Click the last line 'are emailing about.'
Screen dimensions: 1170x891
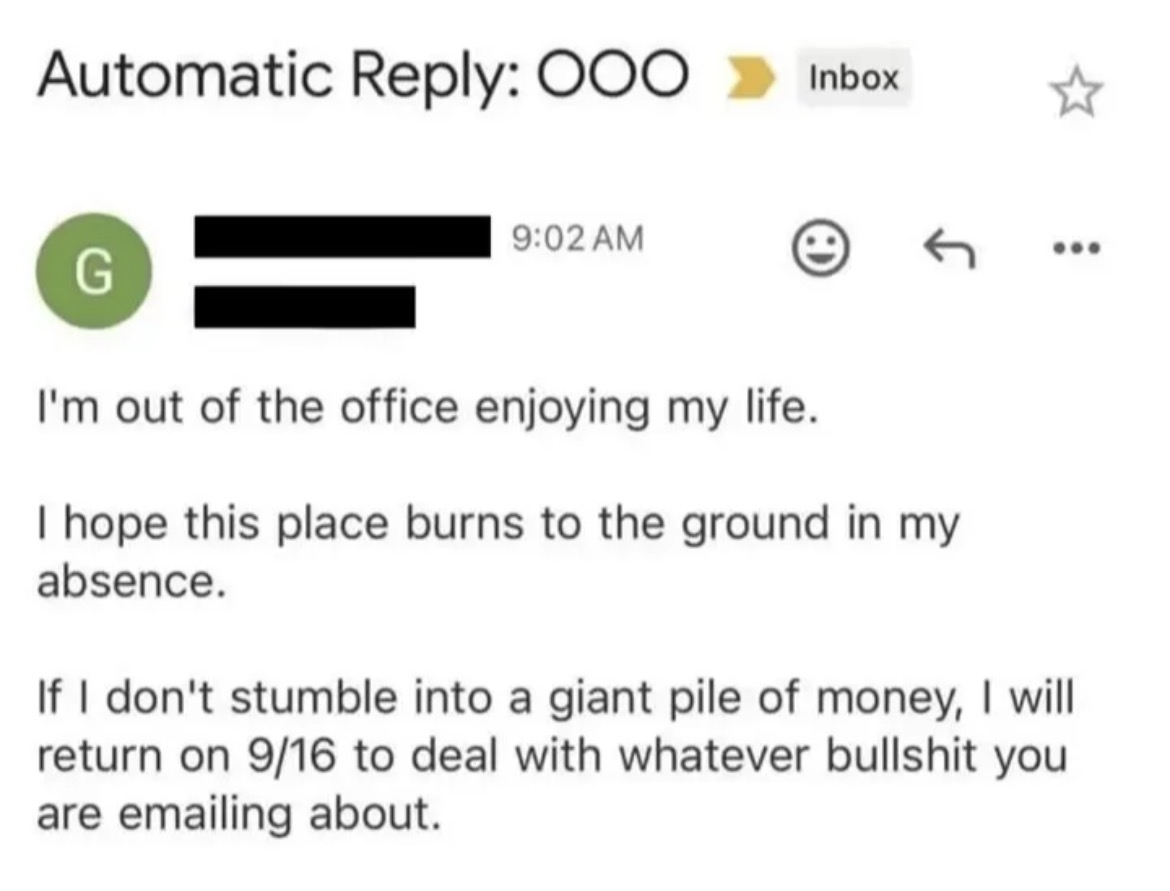239,813
